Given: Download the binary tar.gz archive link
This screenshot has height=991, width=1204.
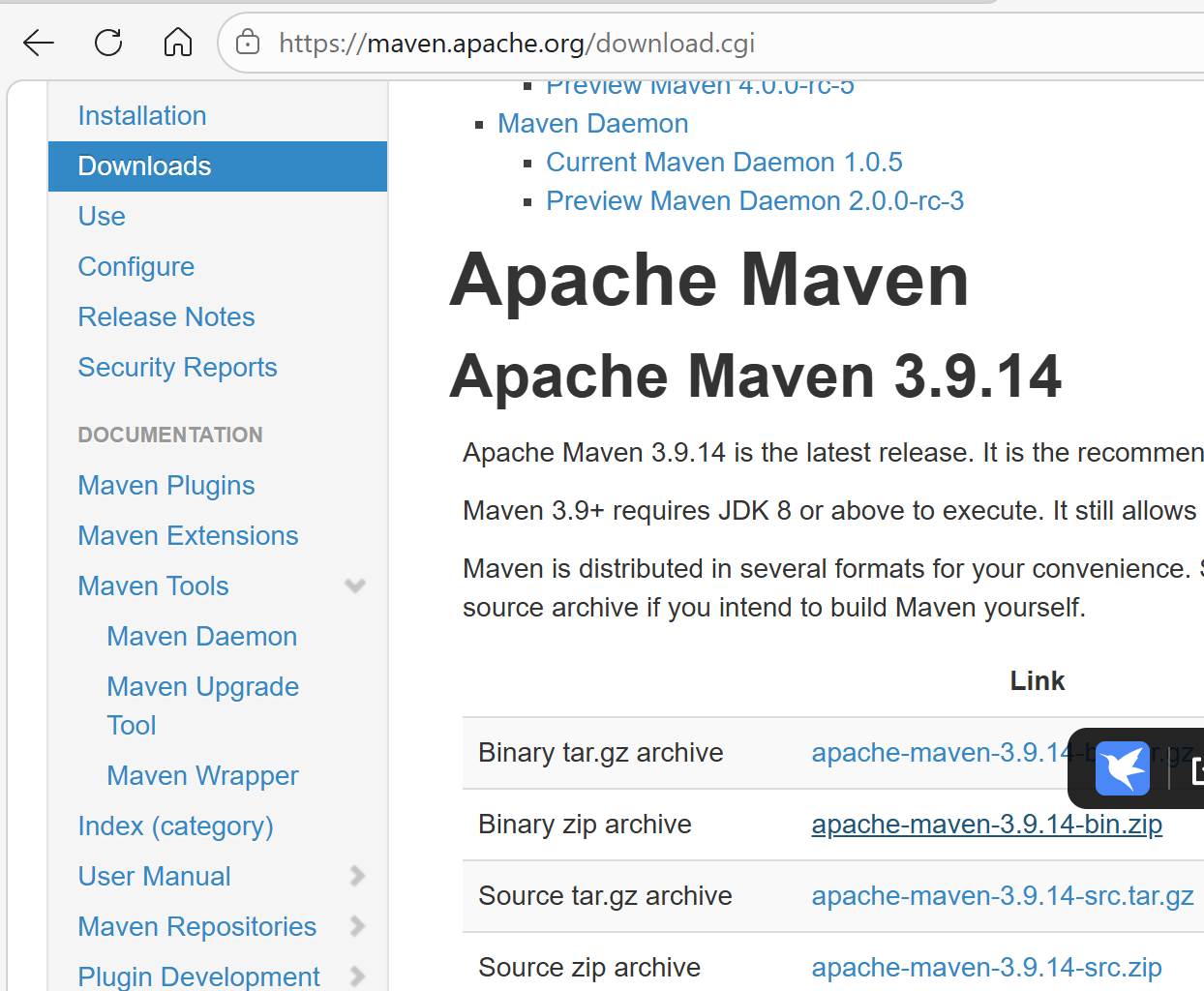Looking at the screenshot, I should 939,753.
